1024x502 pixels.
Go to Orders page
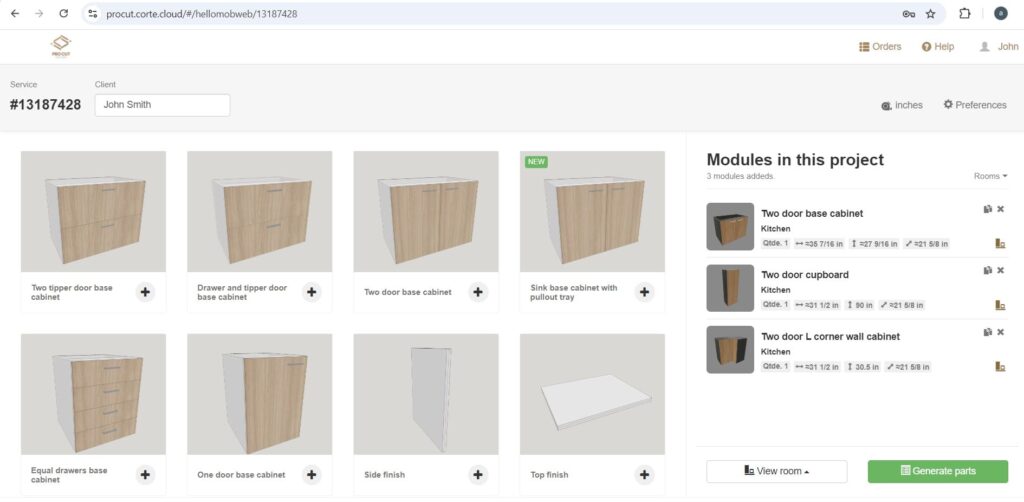[880, 47]
